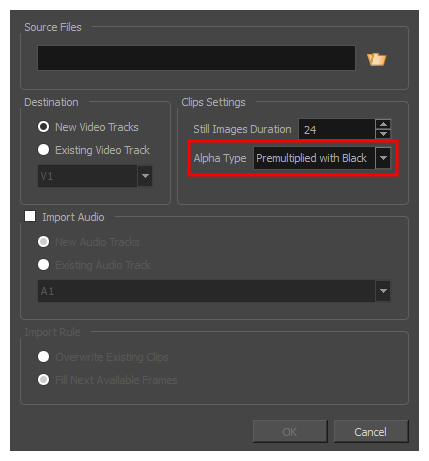Screen dimensions: 429x461
Task: Increase Still Images Duration with up arrow
Action: click(x=383, y=124)
